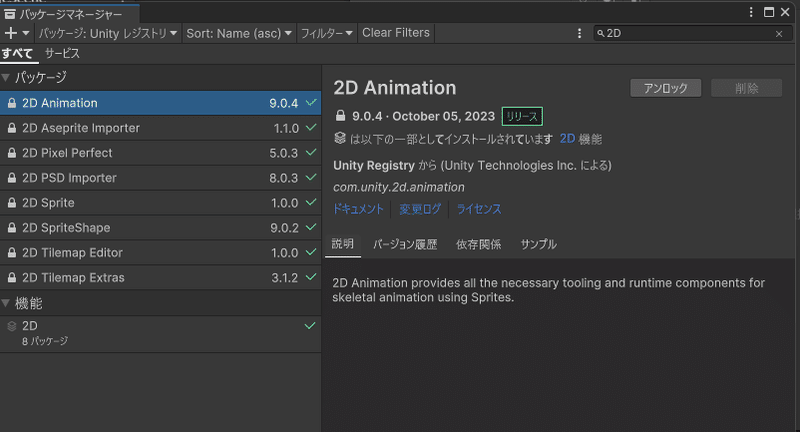Screen dimensions: 800x432
Task: Click the lock icon beside 2D Aseprite Importer
Action: click(12, 128)
